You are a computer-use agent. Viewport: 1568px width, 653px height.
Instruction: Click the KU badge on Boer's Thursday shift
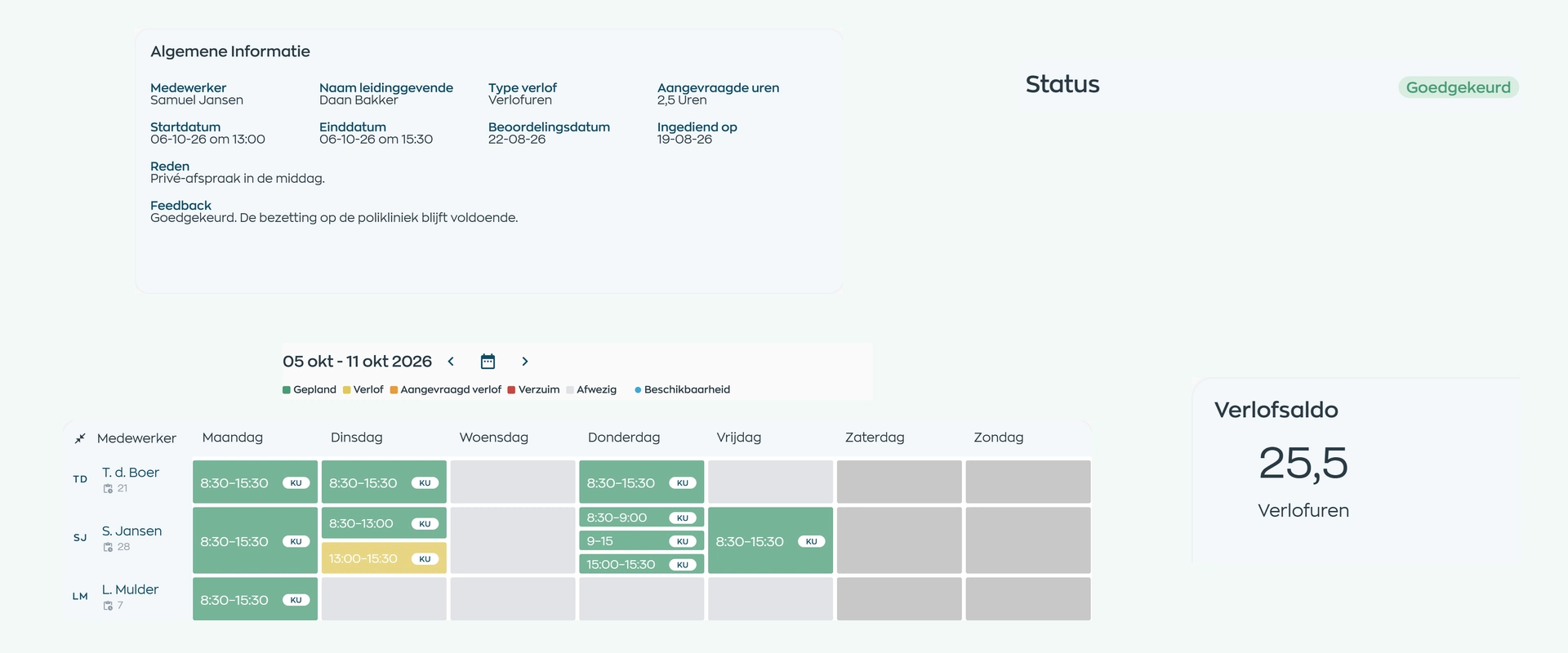pyautogui.click(x=683, y=483)
